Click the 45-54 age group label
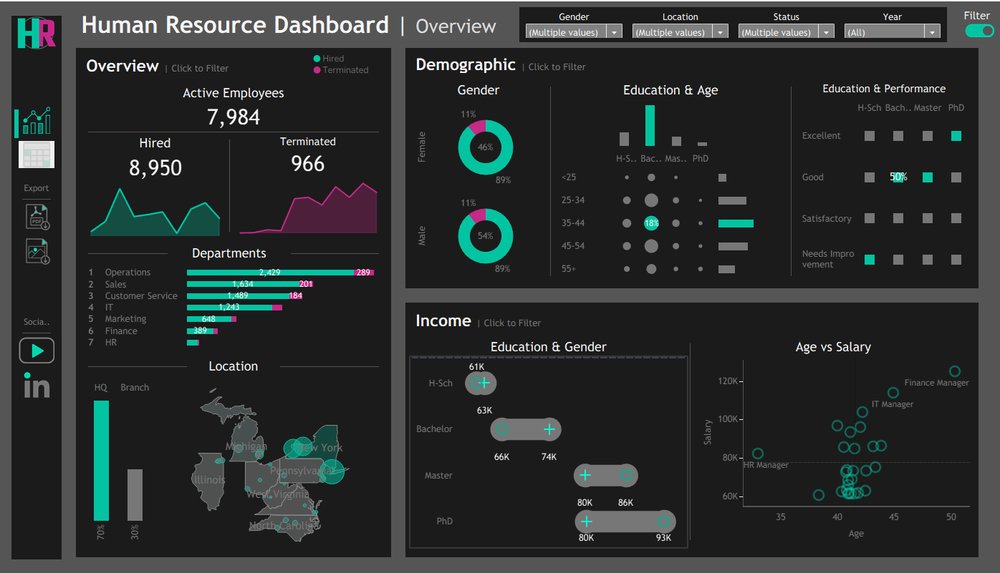1000x573 pixels. pos(573,246)
